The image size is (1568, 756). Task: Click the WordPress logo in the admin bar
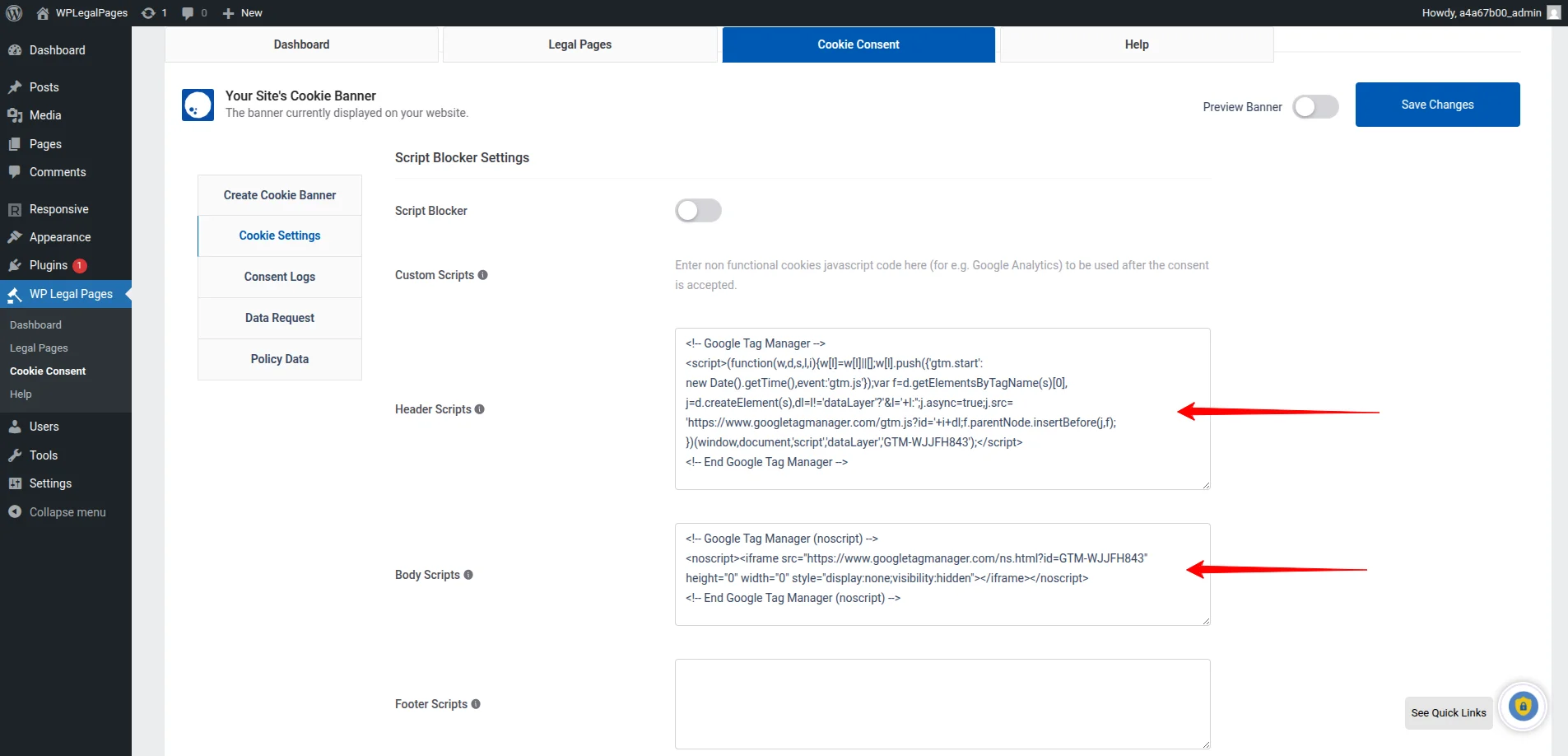pos(13,12)
